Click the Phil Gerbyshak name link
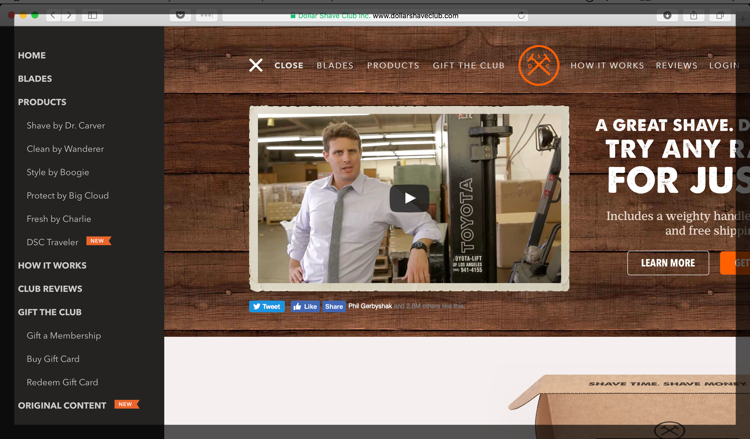The height and width of the screenshot is (439, 750). (370, 306)
